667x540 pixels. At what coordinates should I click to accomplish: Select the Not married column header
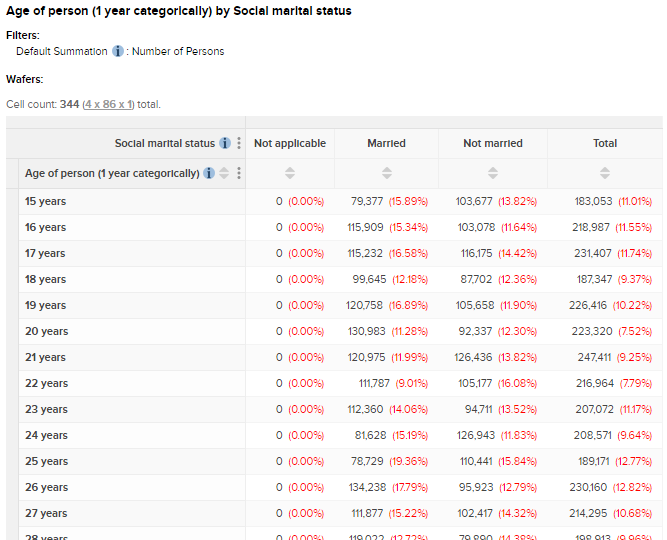[493, 143]
